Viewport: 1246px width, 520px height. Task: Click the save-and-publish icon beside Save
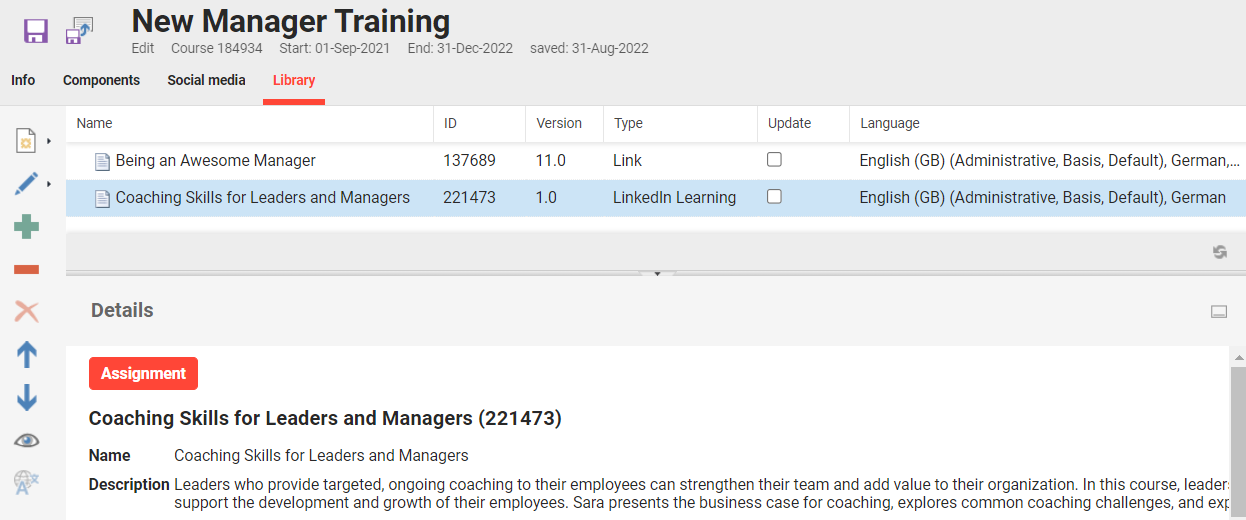coord(79,31)
